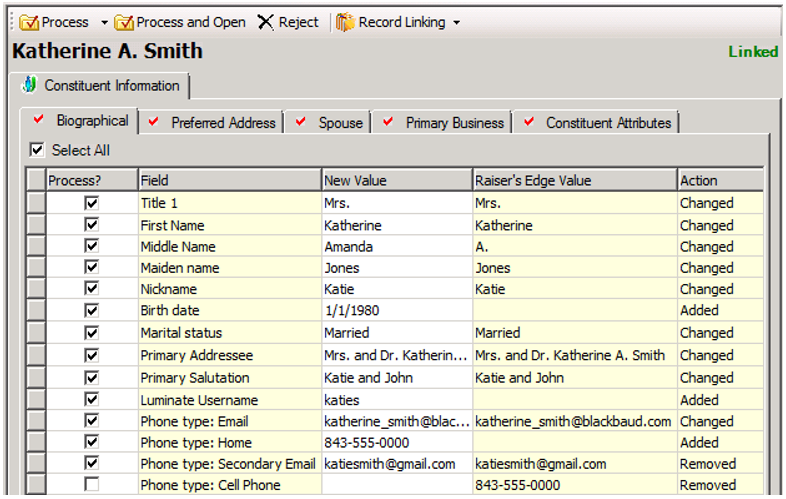Click the Process toolbar icon
This screenshot has width=786, height=499.
tap(29, 22)
